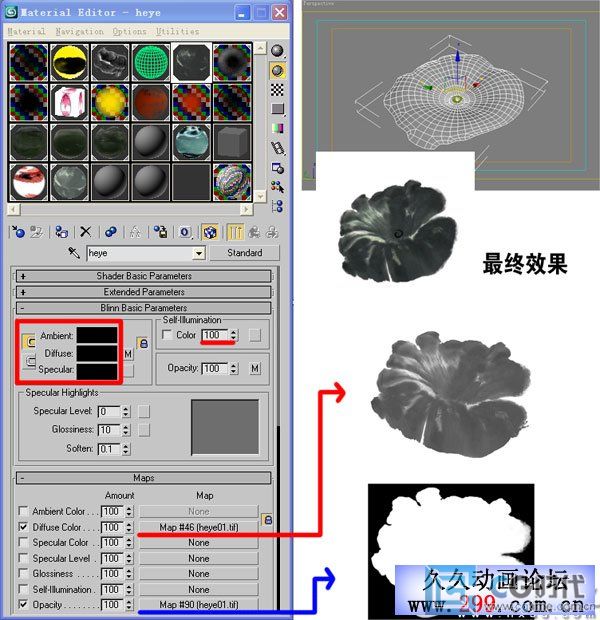600x620 pixels.
Task: Toggle the Backlight icon in side toolbar
Action: (277, 71)
